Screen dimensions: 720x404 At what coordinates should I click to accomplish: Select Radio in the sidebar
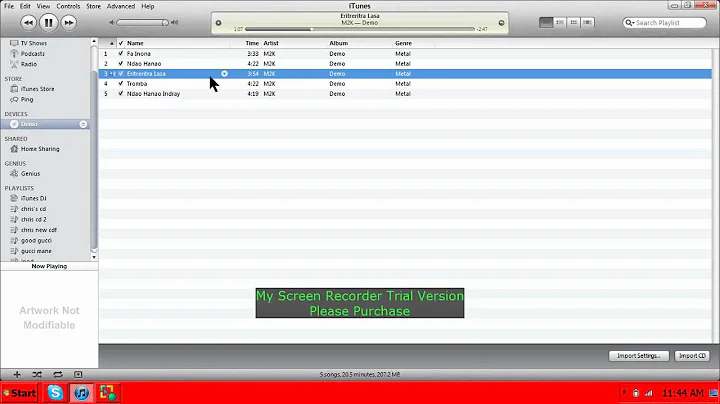28,64
